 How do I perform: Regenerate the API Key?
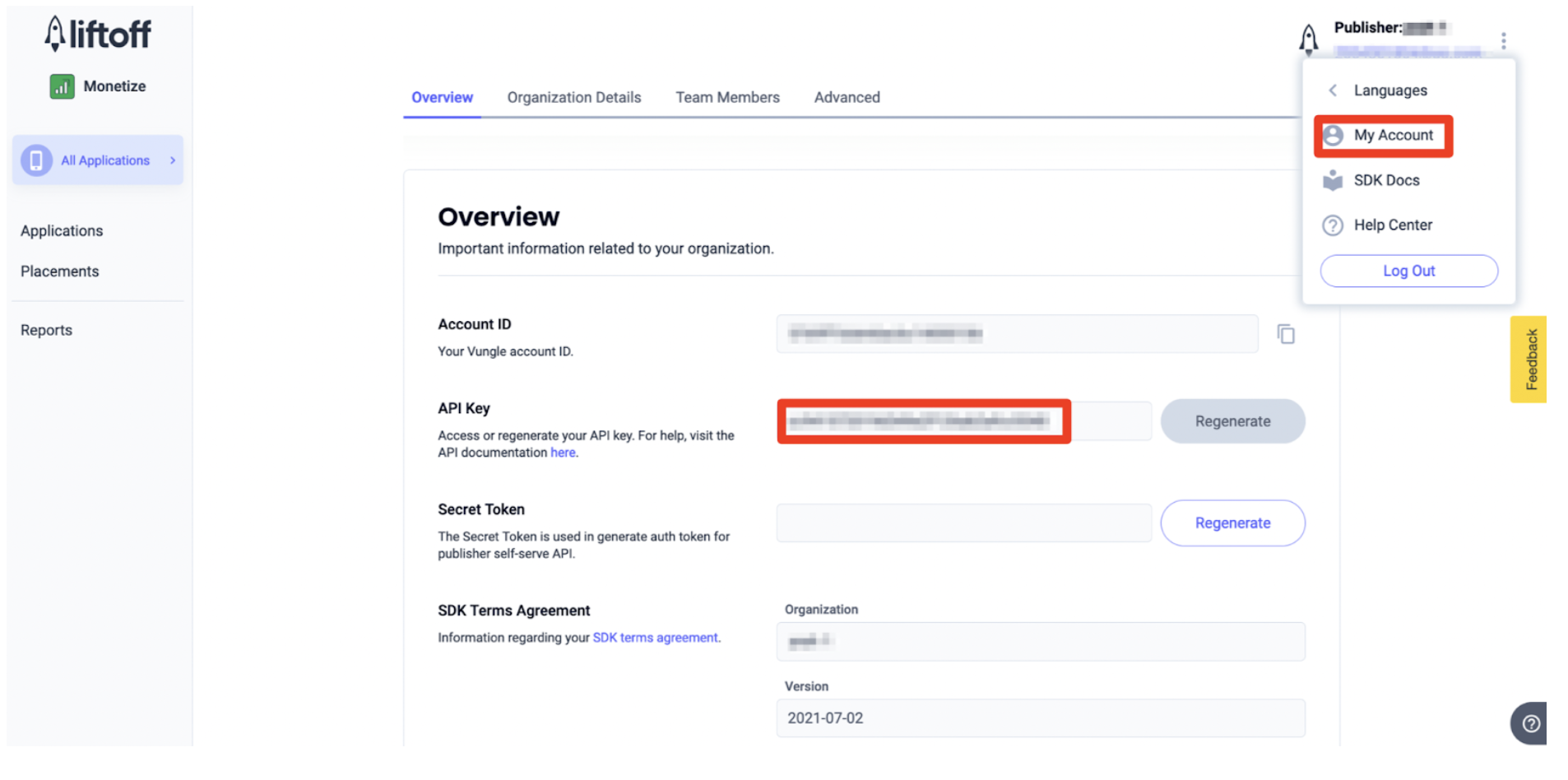tap(1232, 421)
